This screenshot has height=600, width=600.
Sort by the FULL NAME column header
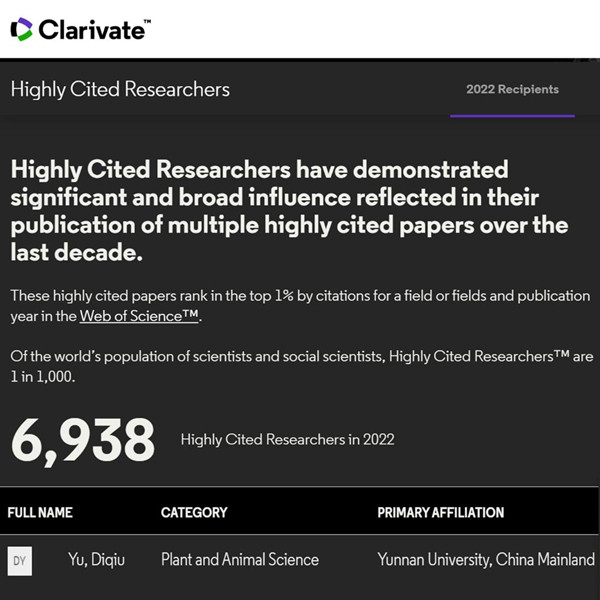coord(40,513)
